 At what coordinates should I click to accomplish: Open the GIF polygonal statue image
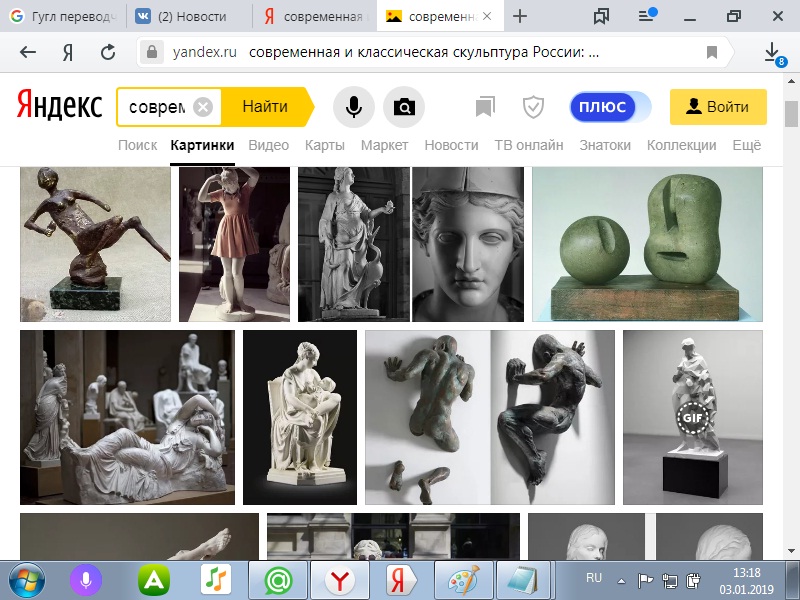pos(693,417)
